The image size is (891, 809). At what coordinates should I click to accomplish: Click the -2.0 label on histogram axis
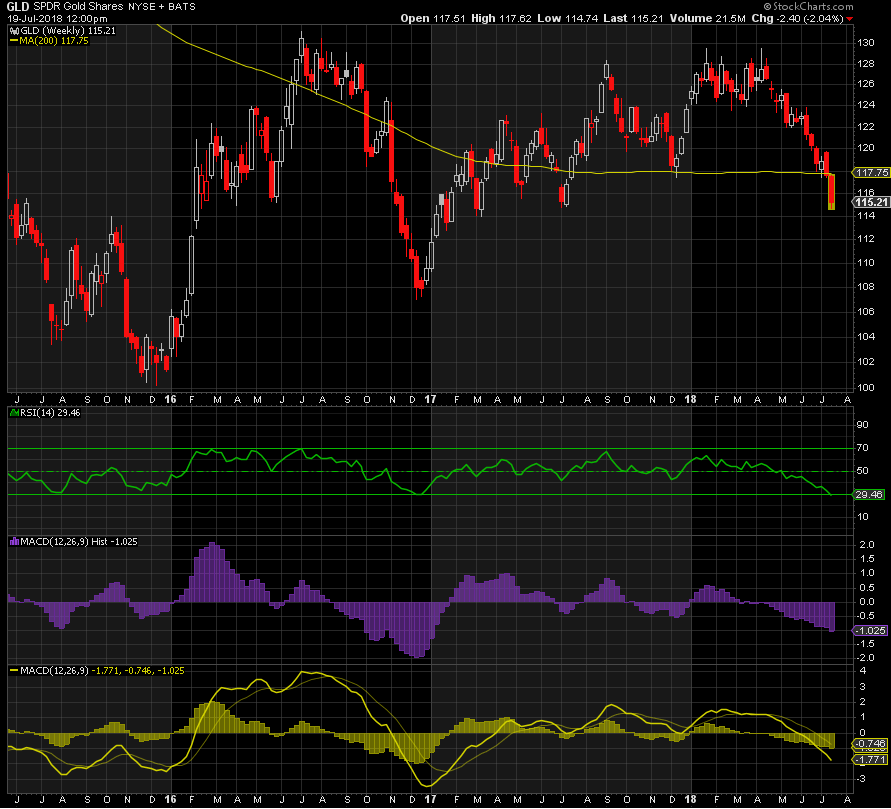tap(865, 658)
